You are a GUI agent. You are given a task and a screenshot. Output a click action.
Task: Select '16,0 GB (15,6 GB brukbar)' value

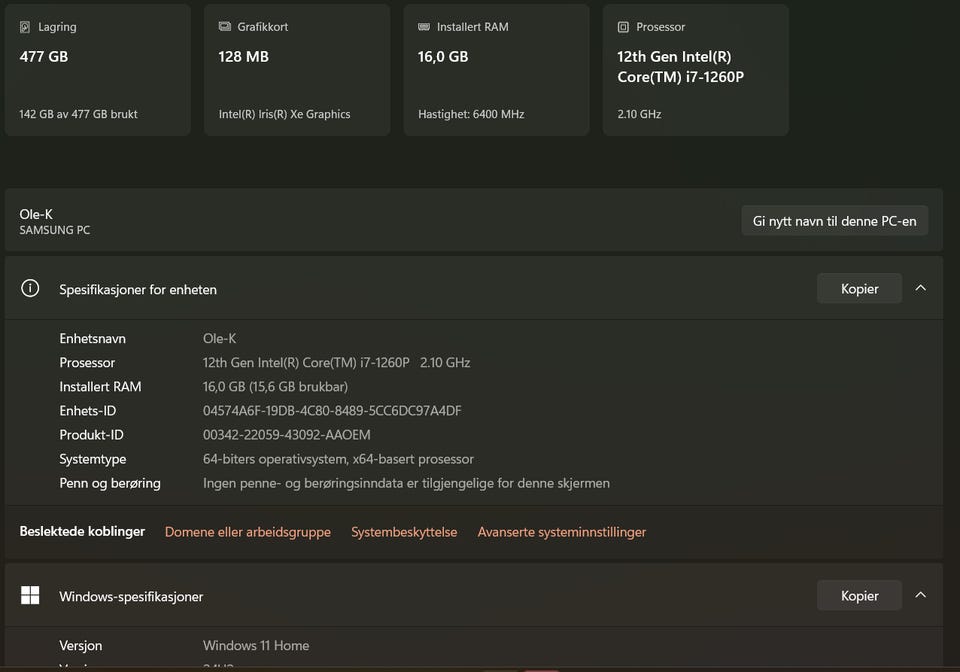coord(276,387)
